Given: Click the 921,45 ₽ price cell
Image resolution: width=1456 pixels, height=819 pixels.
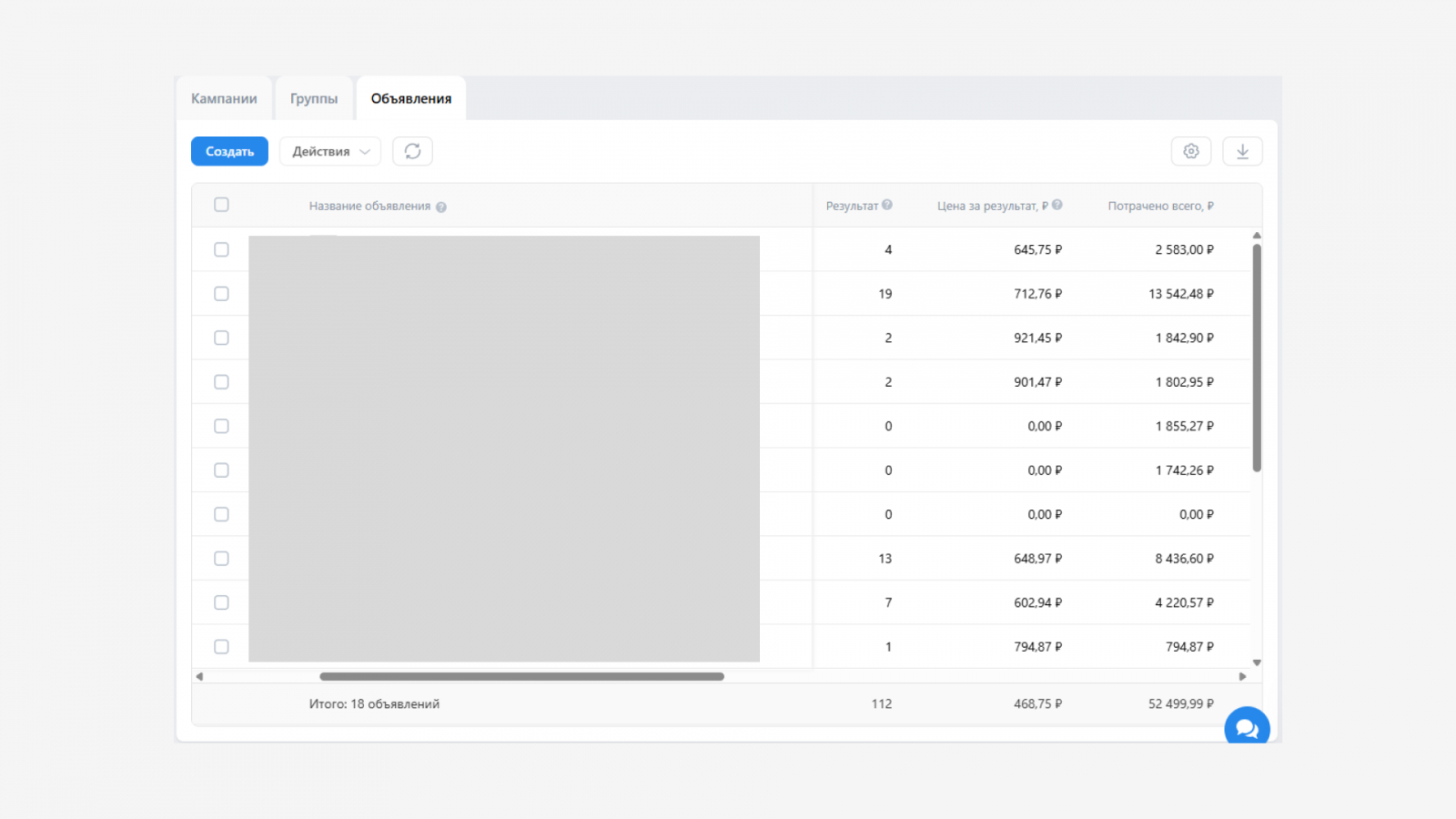Looking at the screenshot, I should [x=1037, y=338].
